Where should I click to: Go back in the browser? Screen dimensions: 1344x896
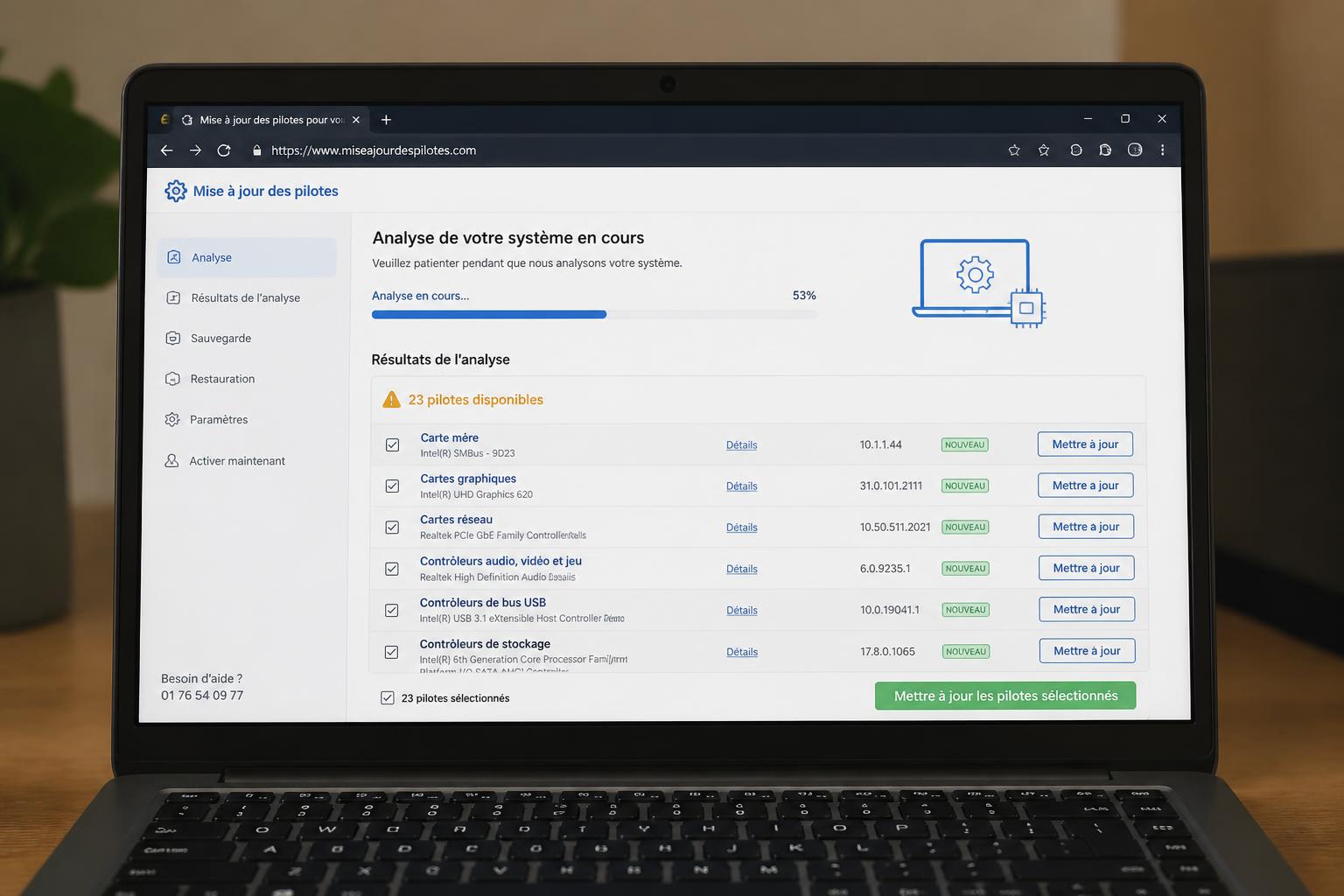pyautogui.click(x=166, y=150)
